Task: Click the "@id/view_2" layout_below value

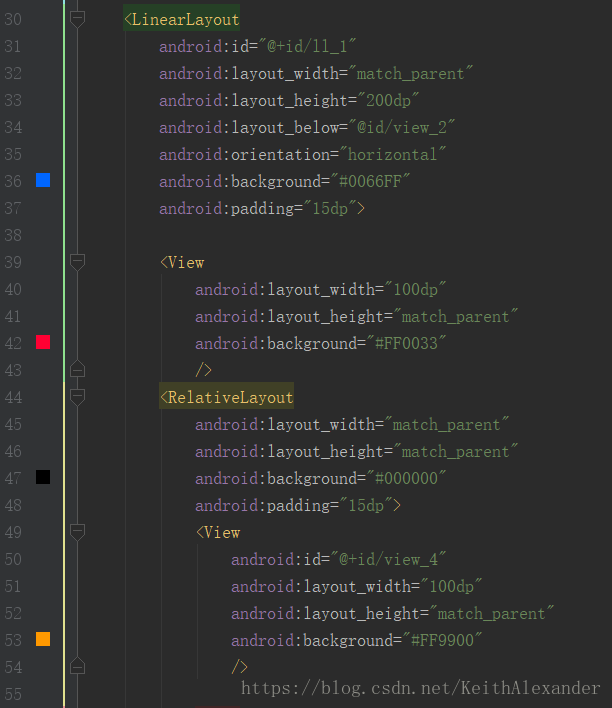Action: 402,127
